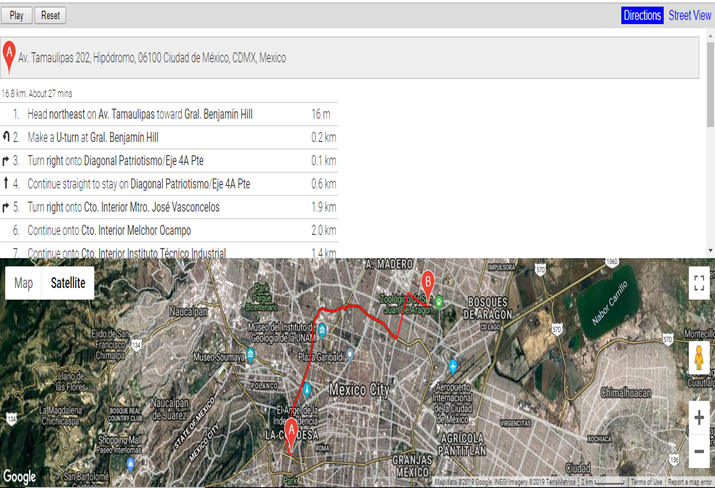Click the Zoológico de San Juan de Aragón marker
The height and width of the screenshot is (488, 715).
coord(439,301)
